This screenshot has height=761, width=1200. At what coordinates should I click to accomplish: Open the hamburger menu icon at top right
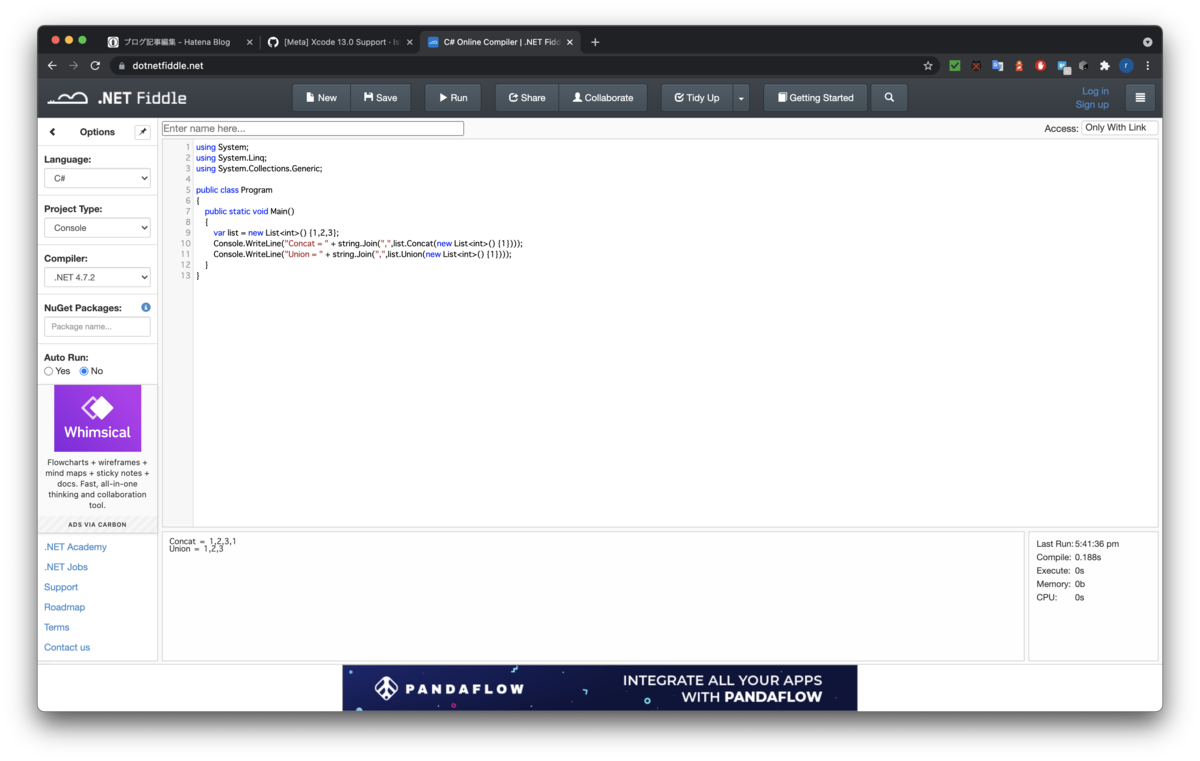(1140, 97)
